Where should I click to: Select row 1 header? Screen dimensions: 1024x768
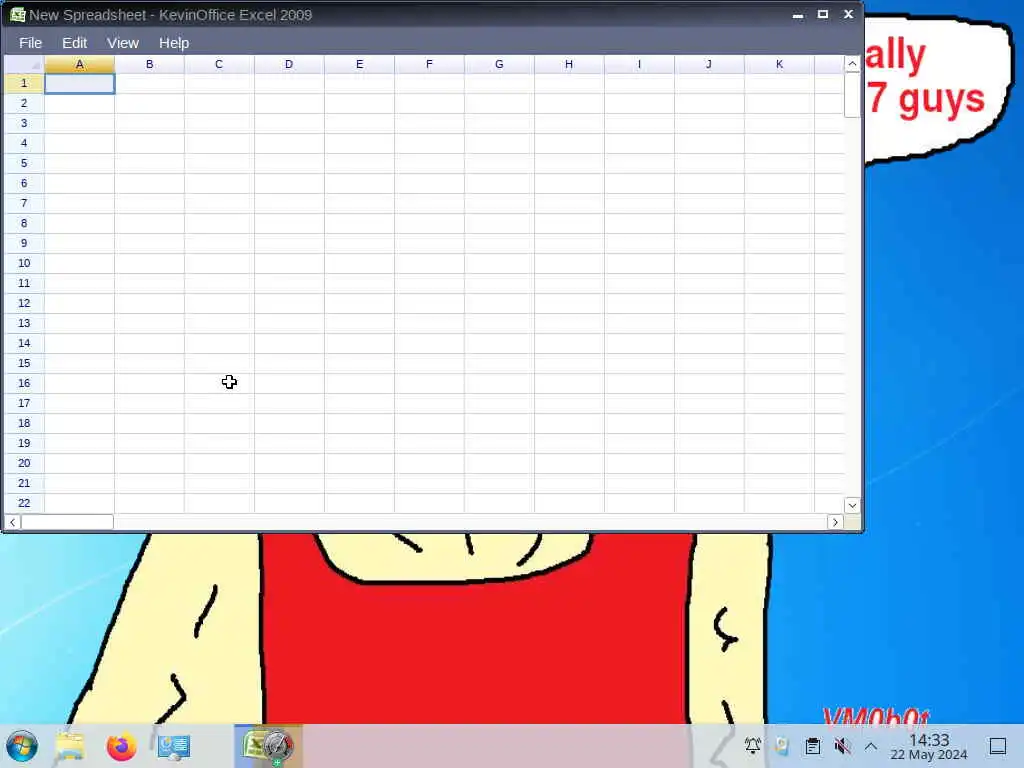(24, 84)
